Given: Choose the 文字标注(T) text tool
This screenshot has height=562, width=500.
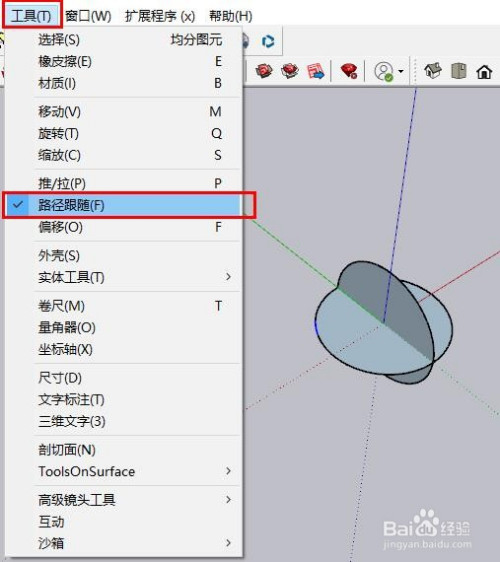Looking at the screenshot, I should pyautogui.click(x=124, y=400).
